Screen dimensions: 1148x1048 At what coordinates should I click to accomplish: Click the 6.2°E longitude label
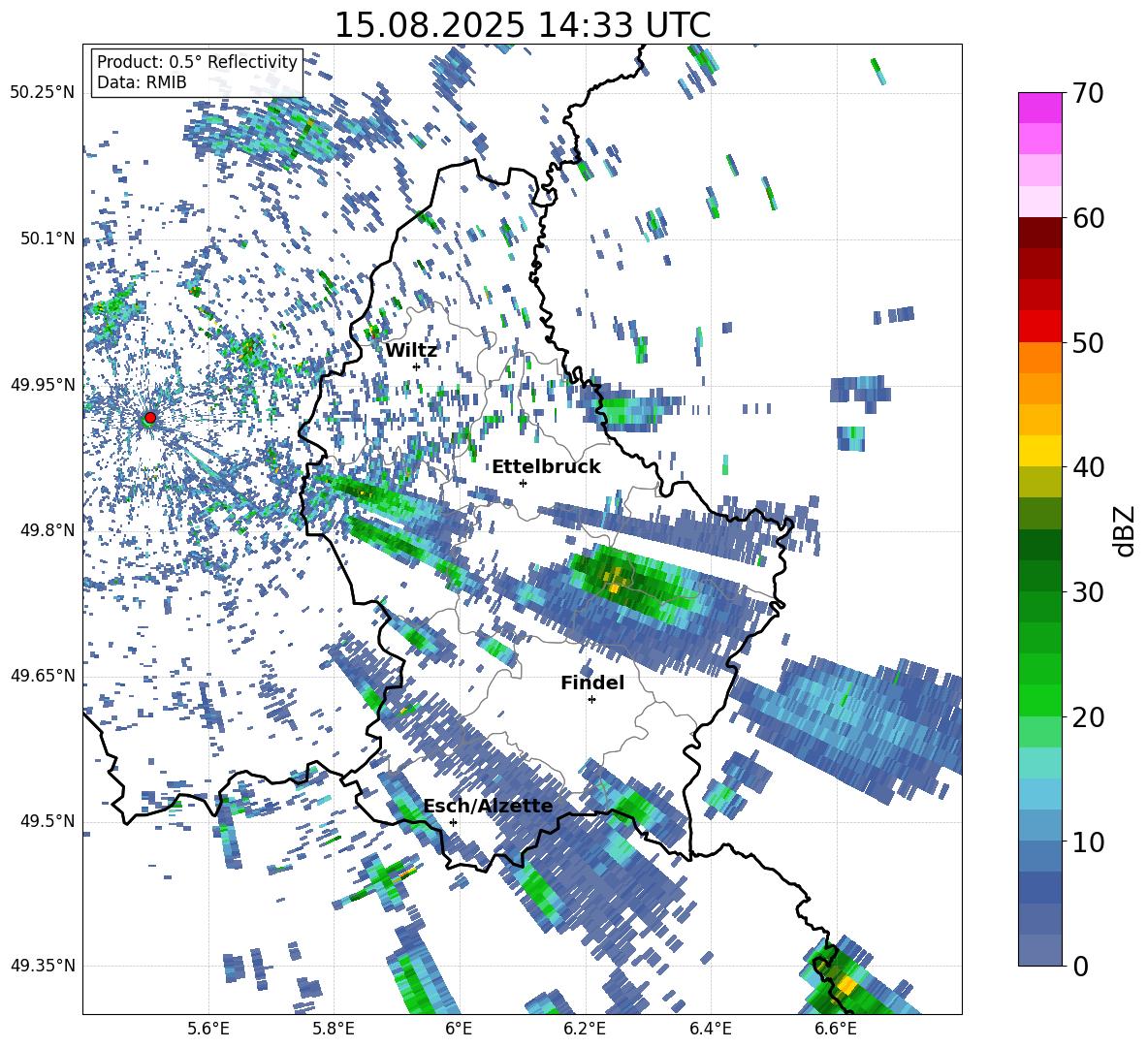(585, 1029)
